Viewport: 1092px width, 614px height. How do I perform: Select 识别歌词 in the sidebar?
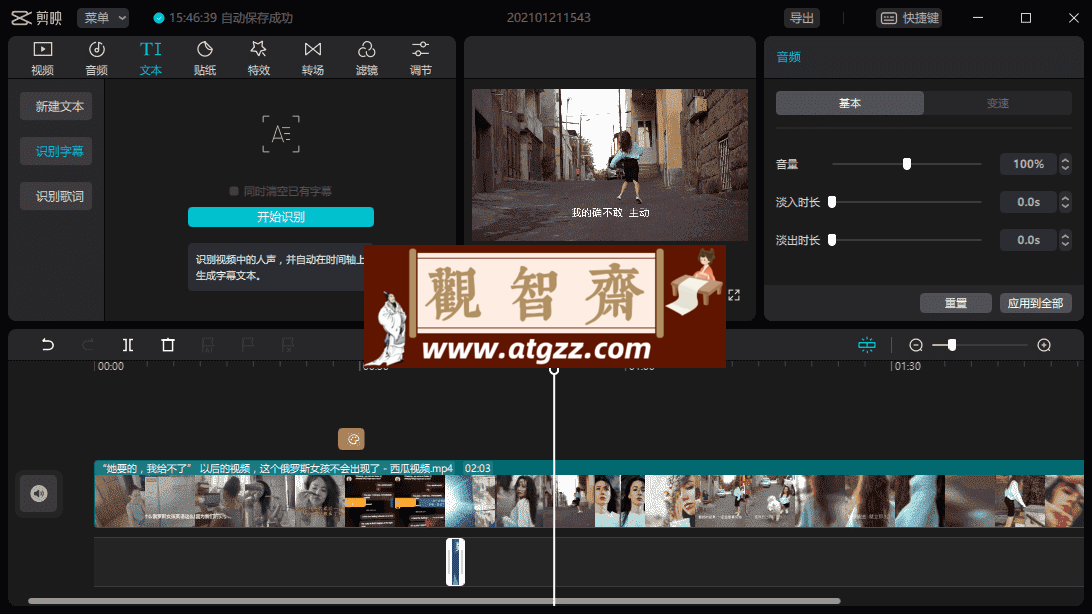click(56, 196)
